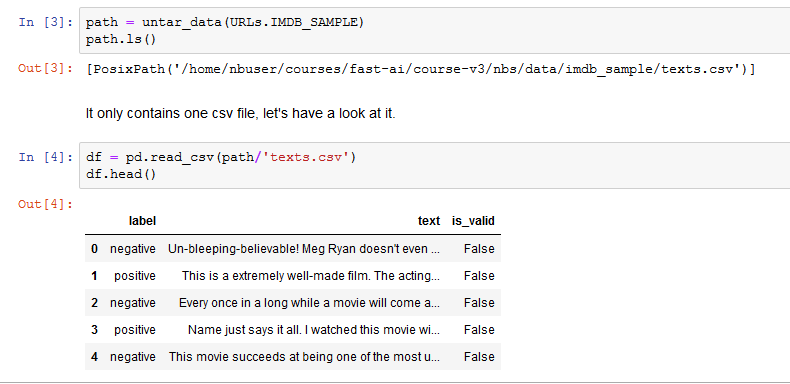The image size is (790, 384).
Task: Place cursor in untar_data code line
Action: pyautogui.click(x=224, y=23)
